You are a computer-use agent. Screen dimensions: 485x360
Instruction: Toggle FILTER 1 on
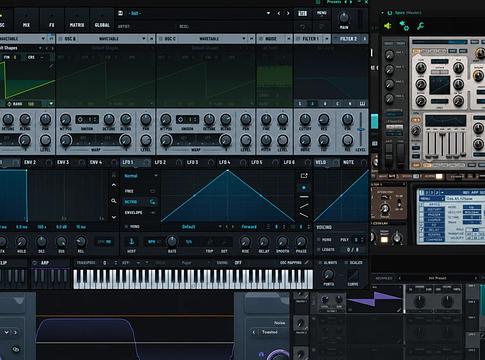click(298, 39)
